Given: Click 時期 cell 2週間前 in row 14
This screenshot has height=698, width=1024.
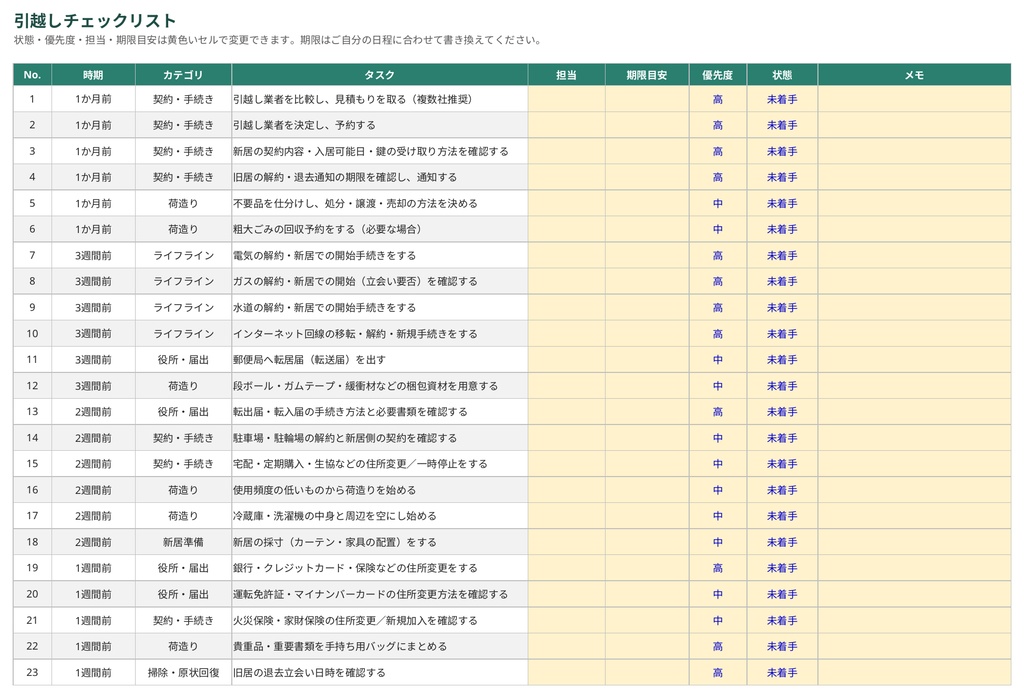Looking at the screenshot, I should pos(93,438).
